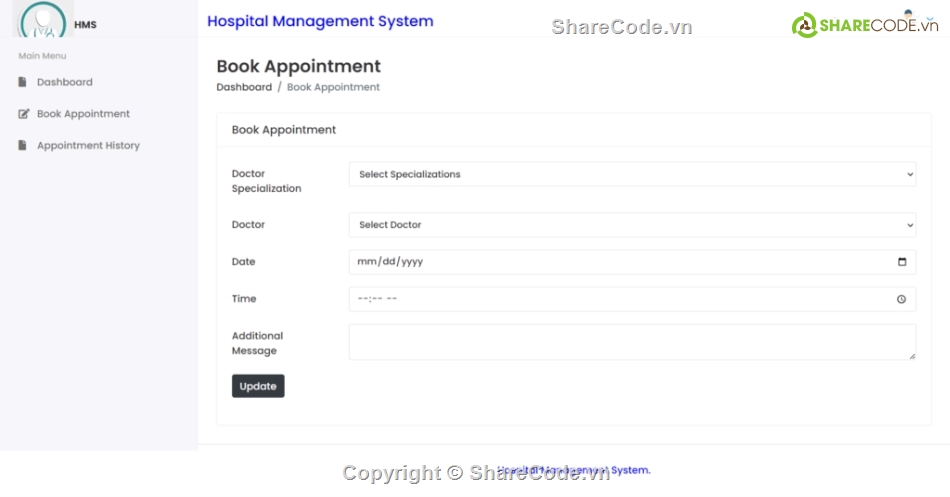This screenshot has height=497, width=950.
Task: Click the user avatar at top right
Action: pos(908,15)
